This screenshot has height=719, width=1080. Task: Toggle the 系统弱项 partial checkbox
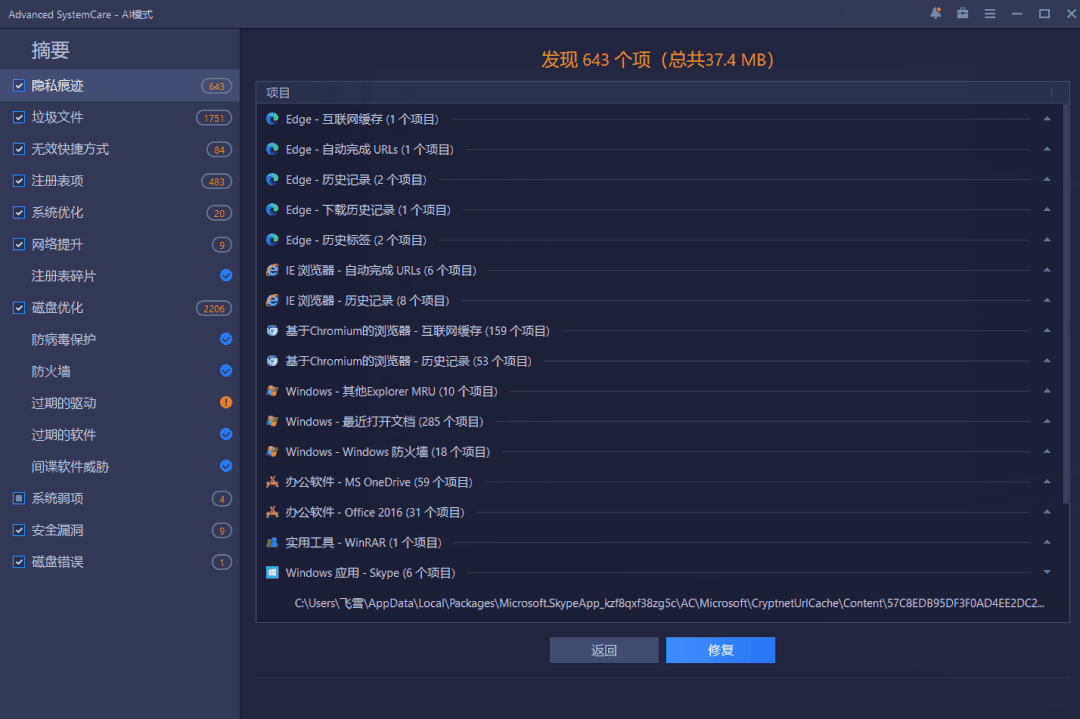pos(19,498)
